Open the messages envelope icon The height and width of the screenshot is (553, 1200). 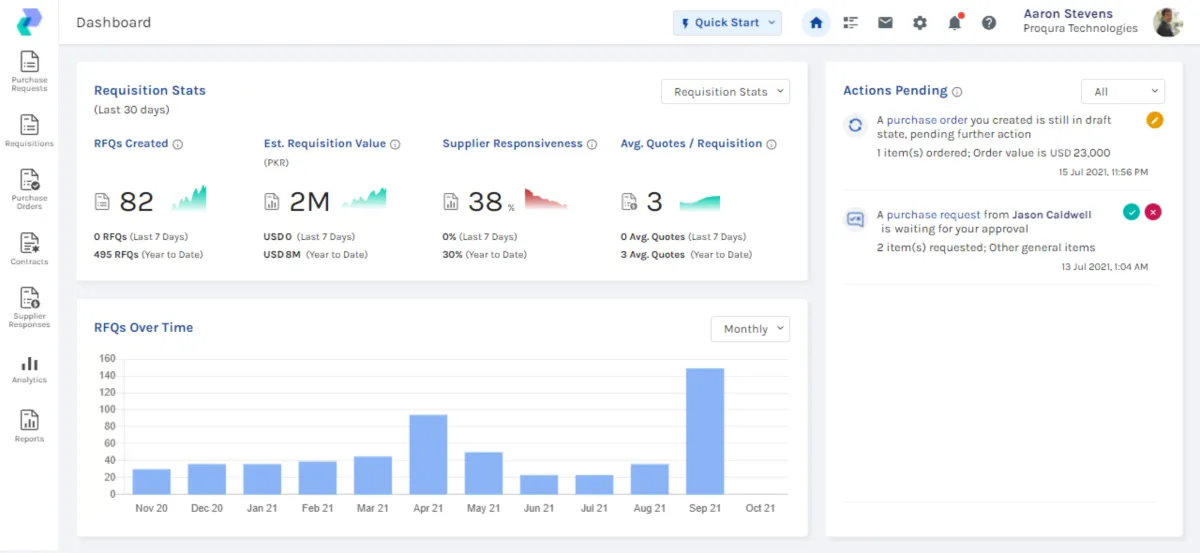(885, 23)
